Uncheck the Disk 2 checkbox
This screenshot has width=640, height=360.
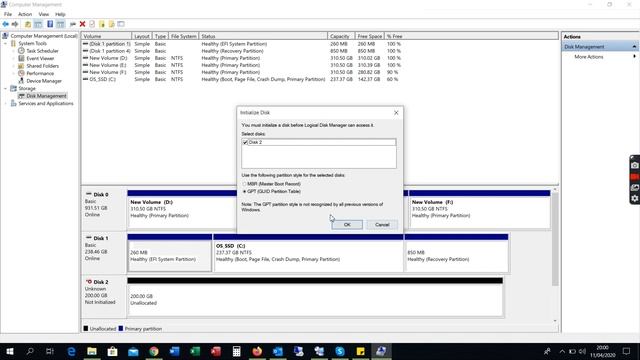coord(245,142)
